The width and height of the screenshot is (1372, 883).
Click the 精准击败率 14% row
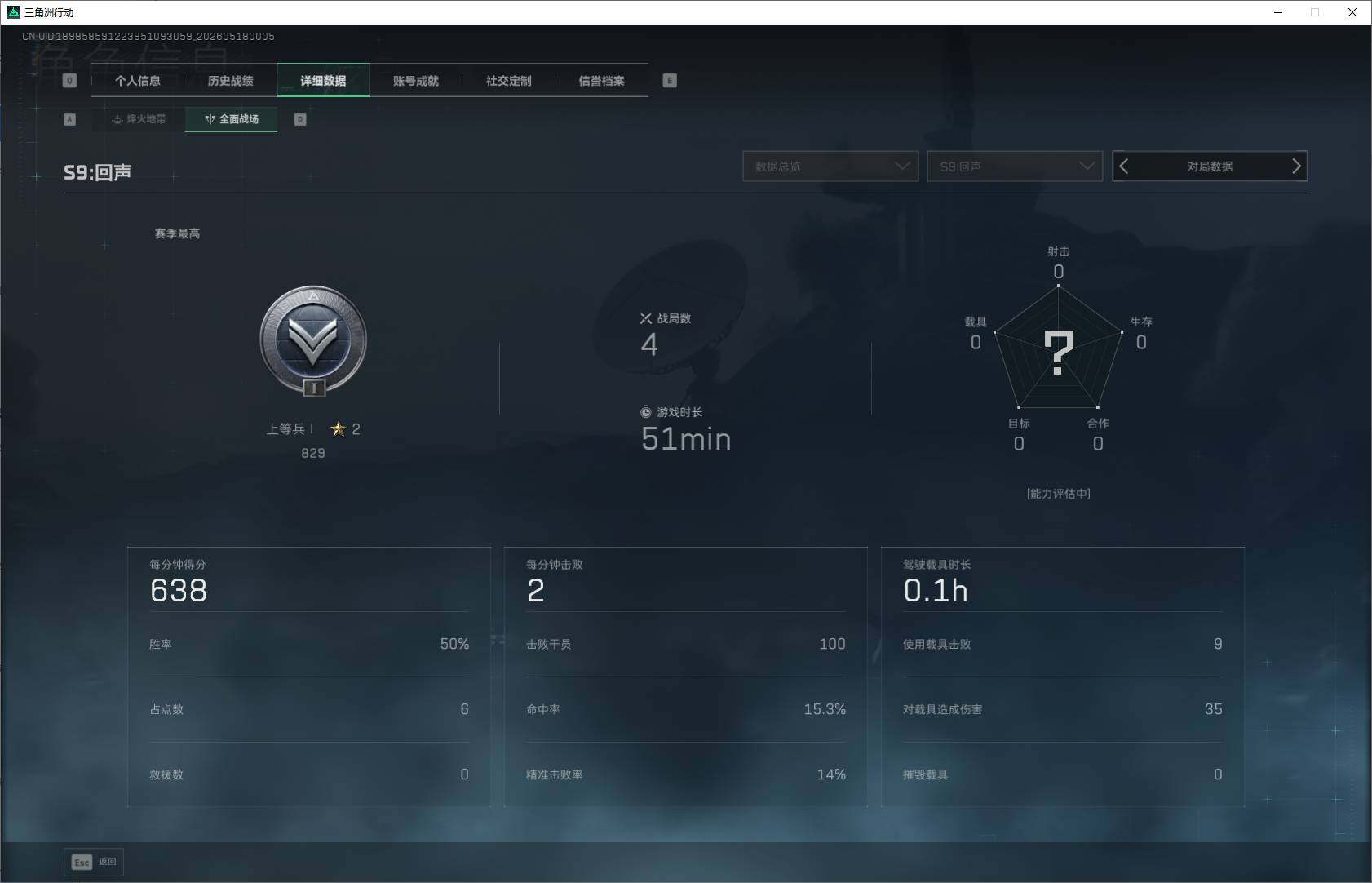tap(686, 774)
